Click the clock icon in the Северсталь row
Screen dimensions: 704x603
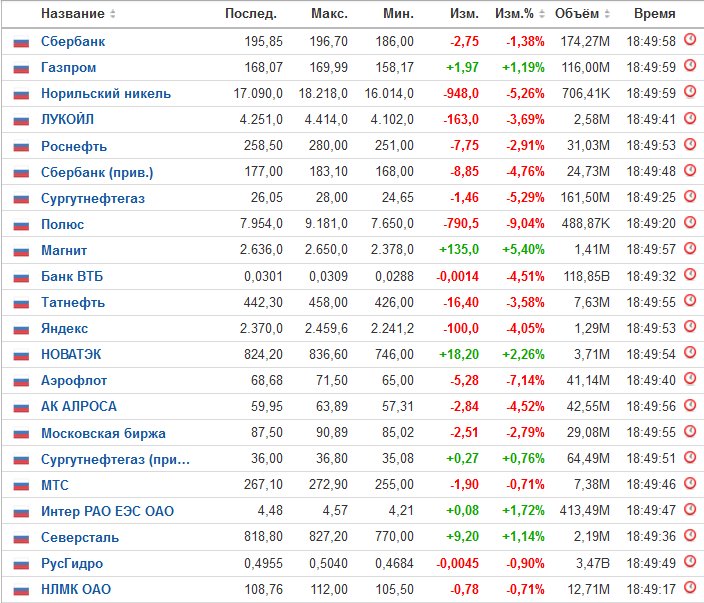(x=690, y=535)
